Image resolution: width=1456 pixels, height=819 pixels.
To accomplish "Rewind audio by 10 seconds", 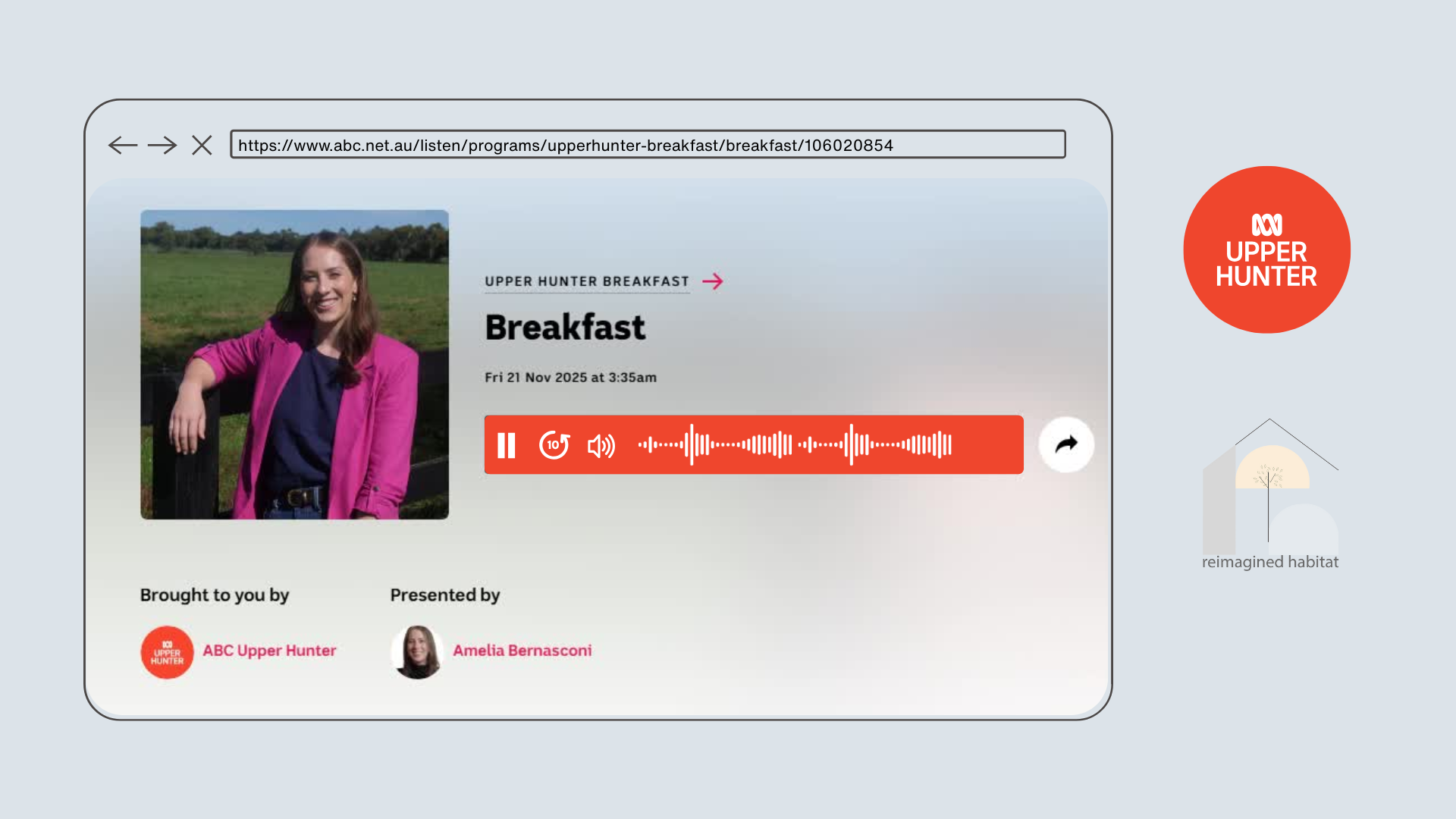I will [x=554, y=445].
